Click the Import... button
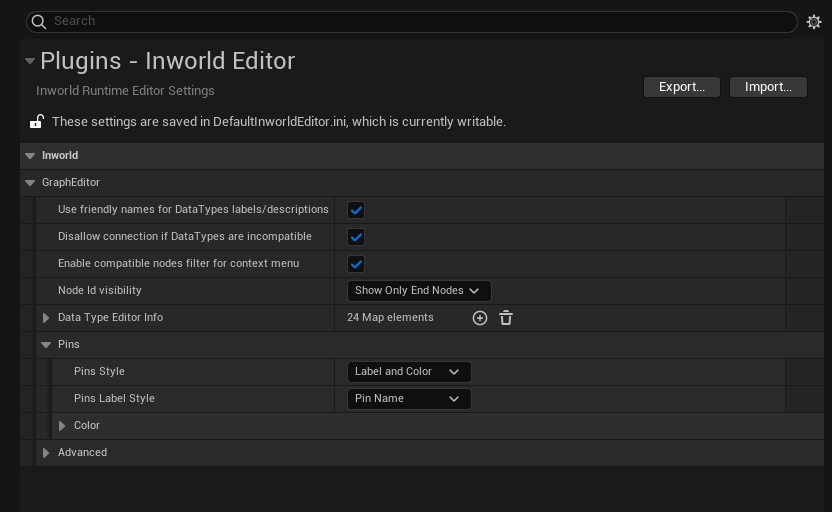The image size is (832, 512). (768, 87)
